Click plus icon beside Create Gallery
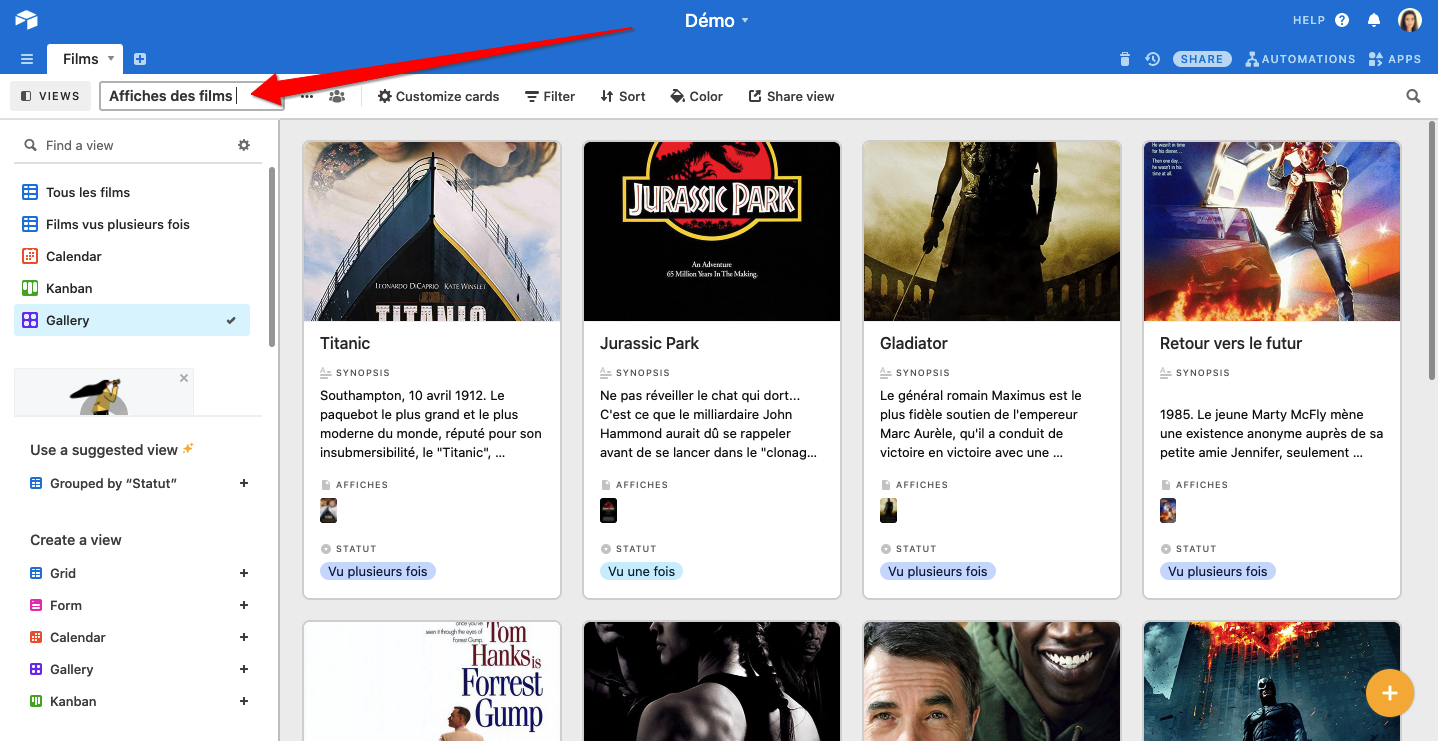Image resolution: width=1438 pixels, height=742 pixels. (x=244, y=669)
